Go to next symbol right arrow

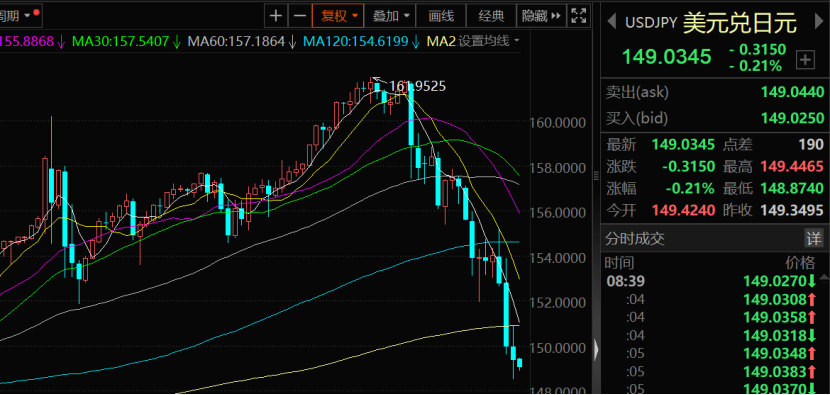pyautogui.click(x=816, y=22)
